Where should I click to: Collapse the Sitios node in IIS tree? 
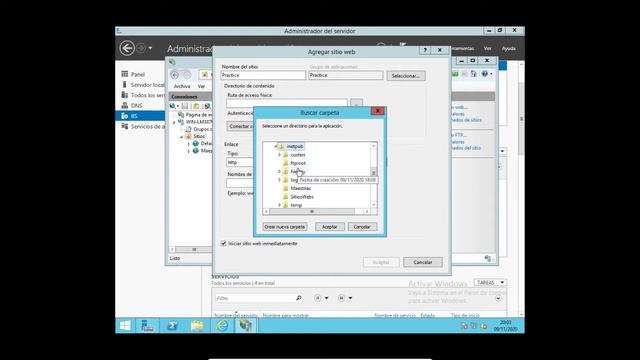(182, 137)
